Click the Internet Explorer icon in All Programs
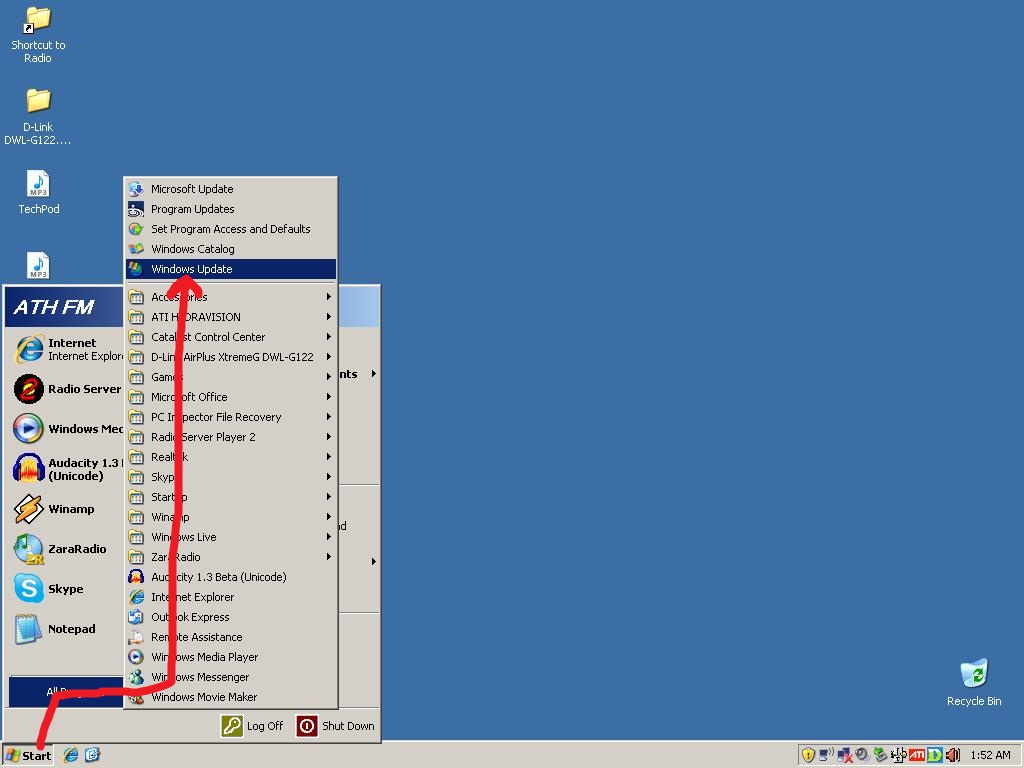 [136, 597]
